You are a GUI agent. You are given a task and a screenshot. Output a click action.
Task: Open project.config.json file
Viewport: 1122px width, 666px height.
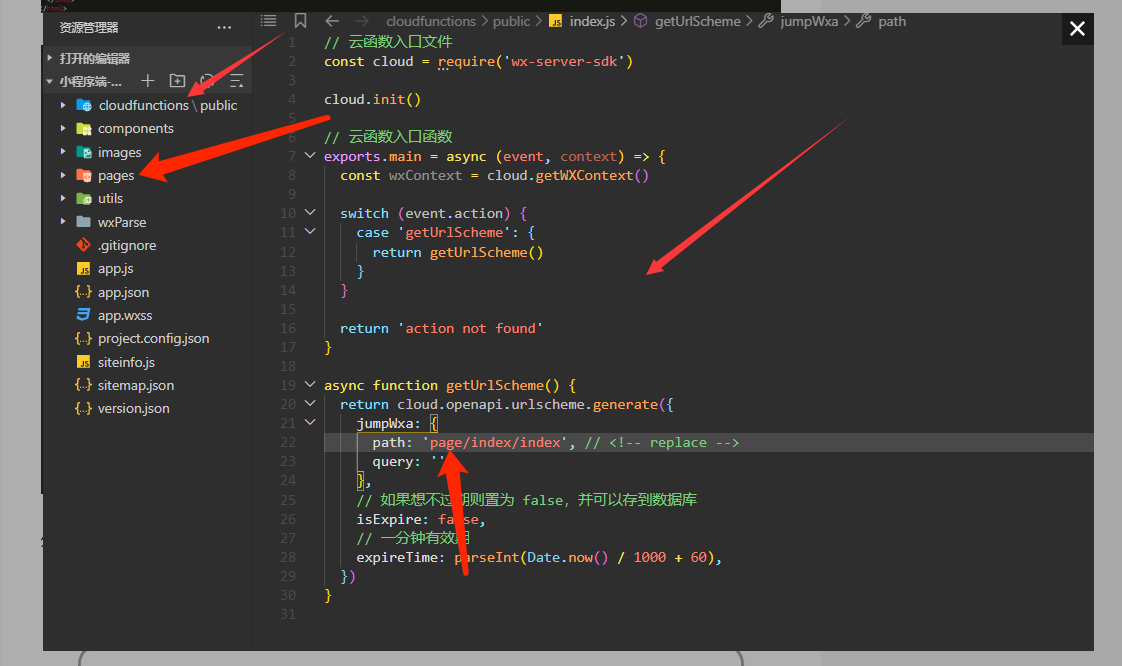[x=153, y=338]
